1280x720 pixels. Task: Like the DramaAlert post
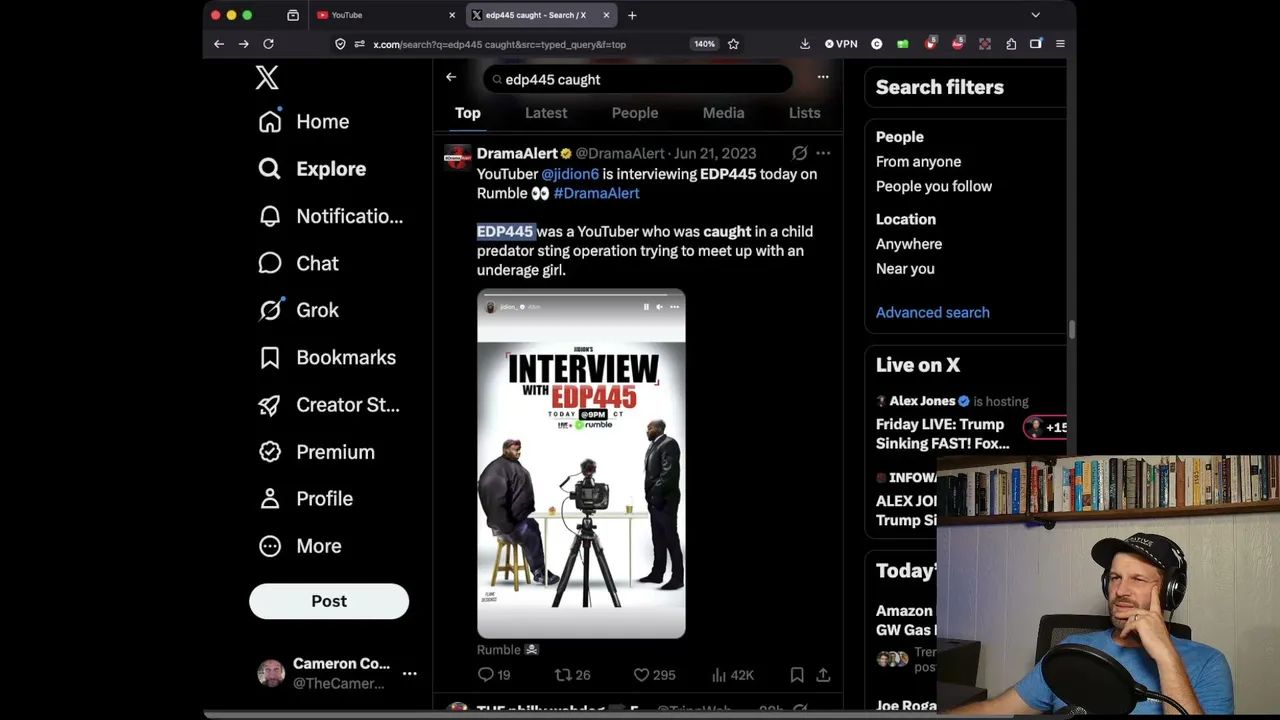pyautogui.click(x=654, y=675)
